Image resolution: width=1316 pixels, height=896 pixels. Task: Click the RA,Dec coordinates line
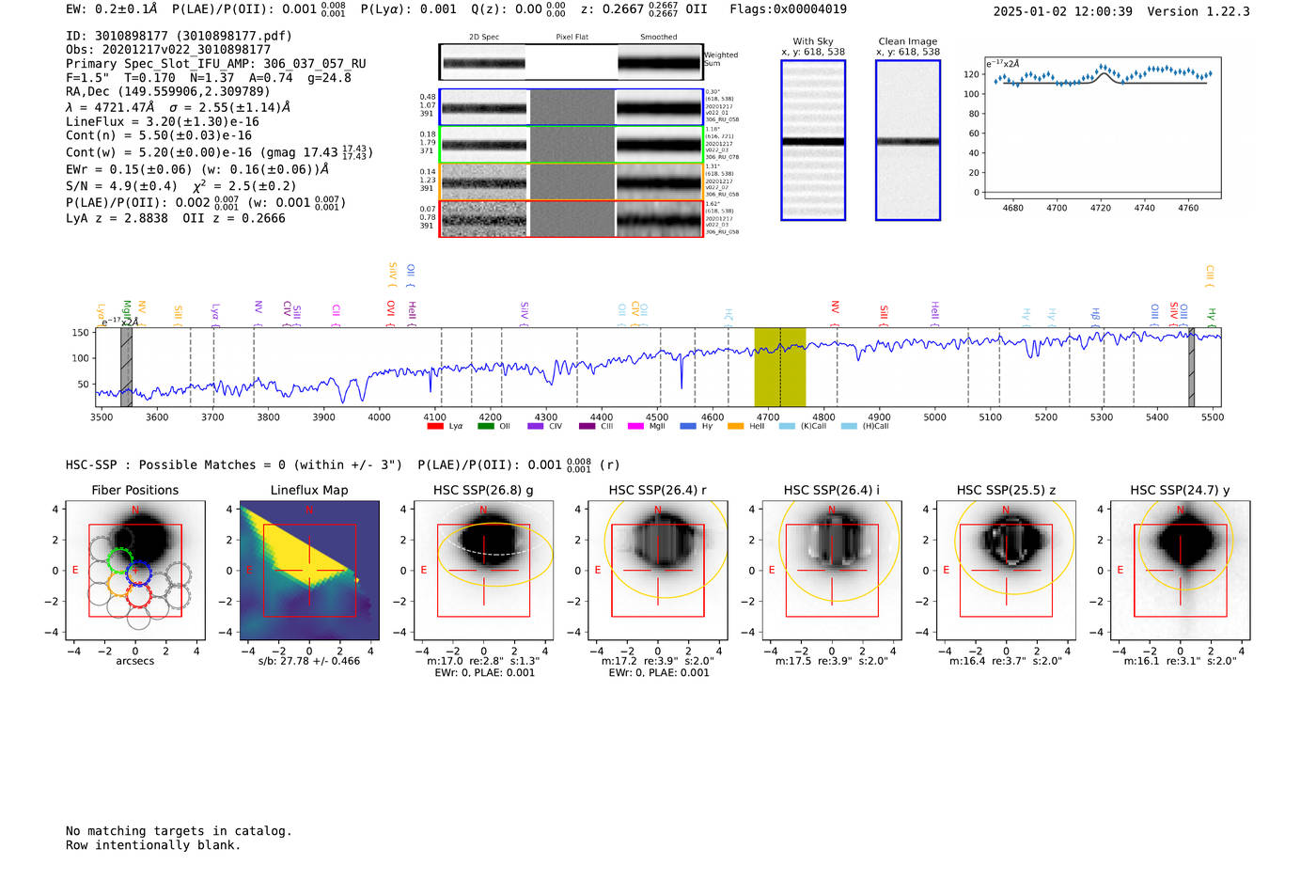167,92
